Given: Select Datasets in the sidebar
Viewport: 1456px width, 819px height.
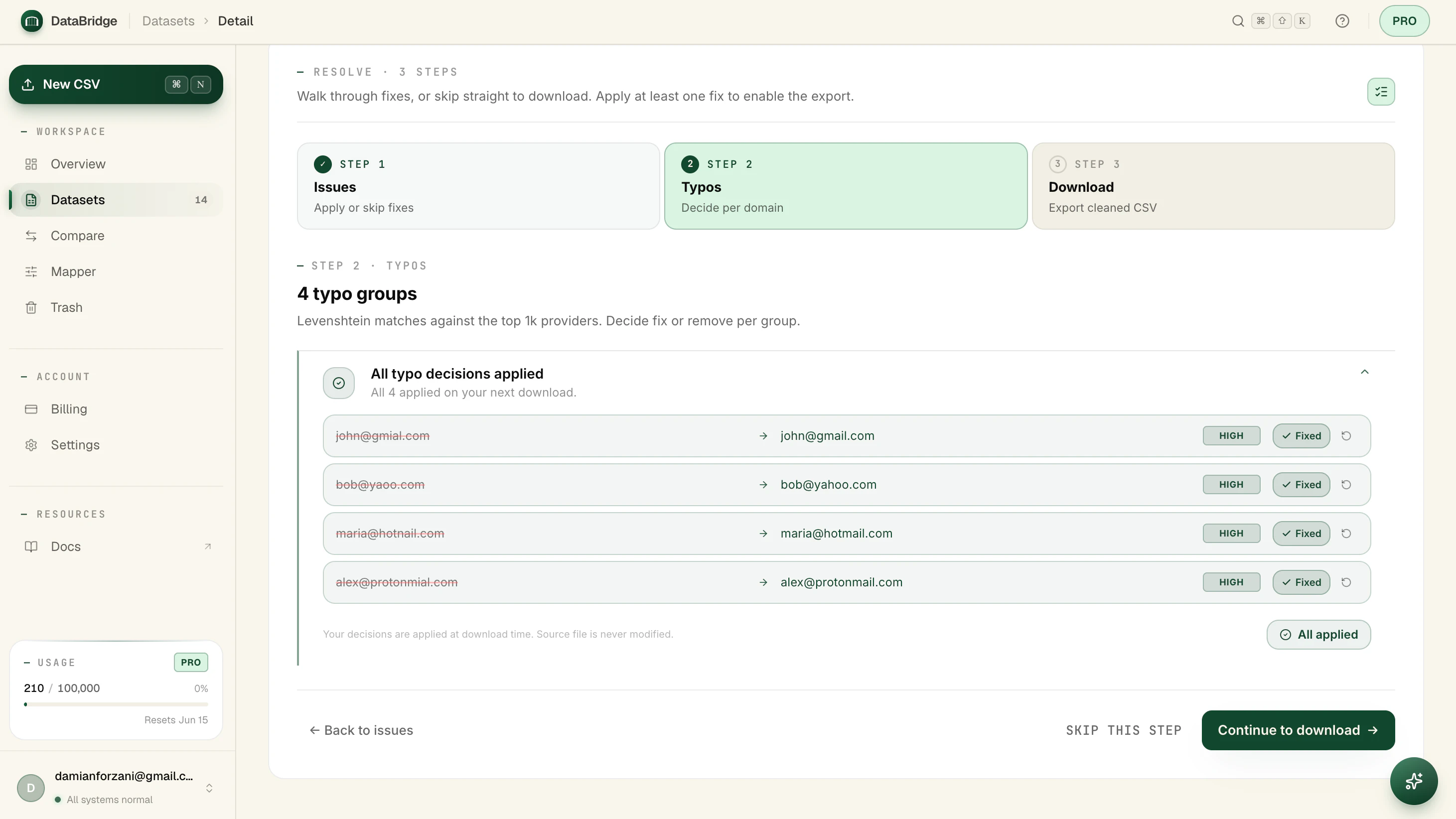Looking at the screenshot, I should [116, 200].
